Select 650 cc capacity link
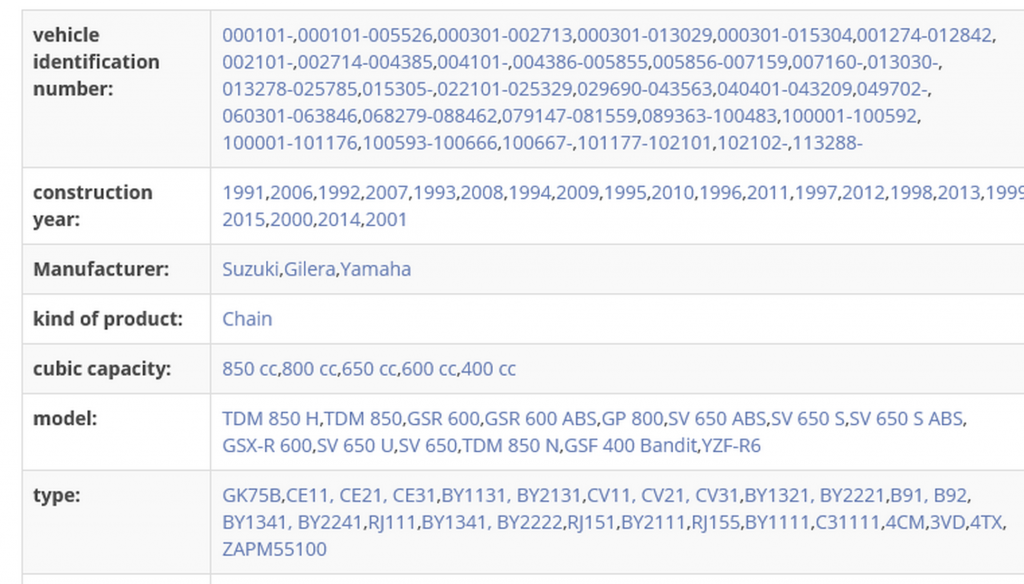 (369, 368)
